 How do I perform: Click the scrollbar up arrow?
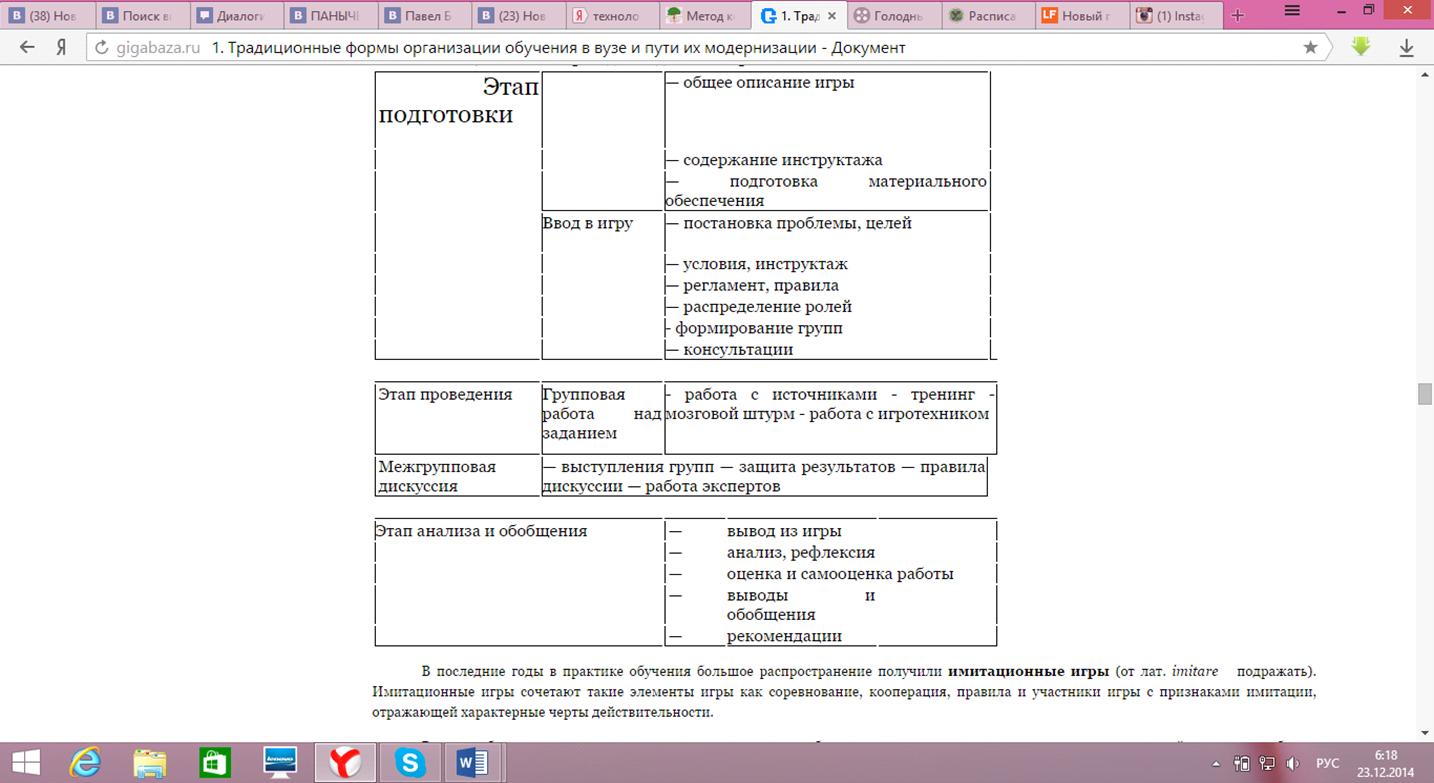tap(1425, 74)
